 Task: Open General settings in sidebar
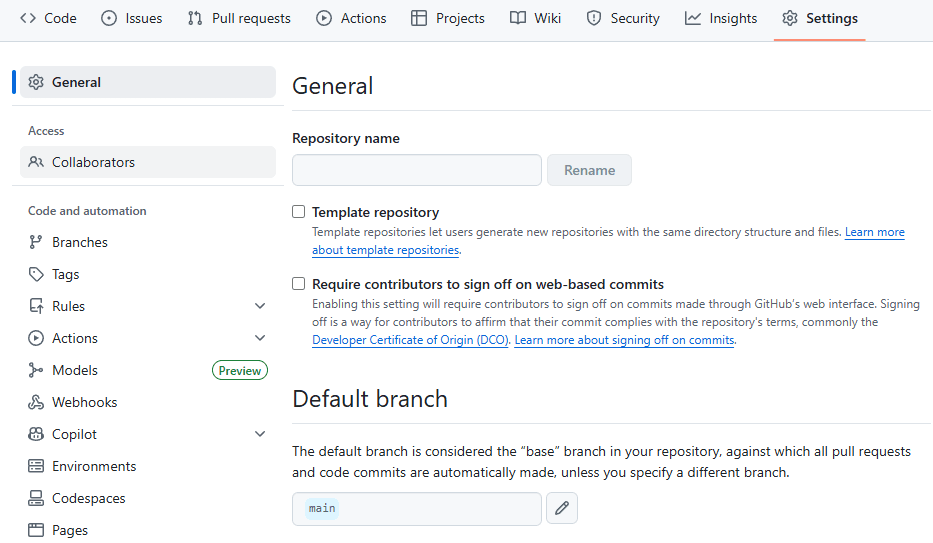pyautogui.click(x=148, y=82)
